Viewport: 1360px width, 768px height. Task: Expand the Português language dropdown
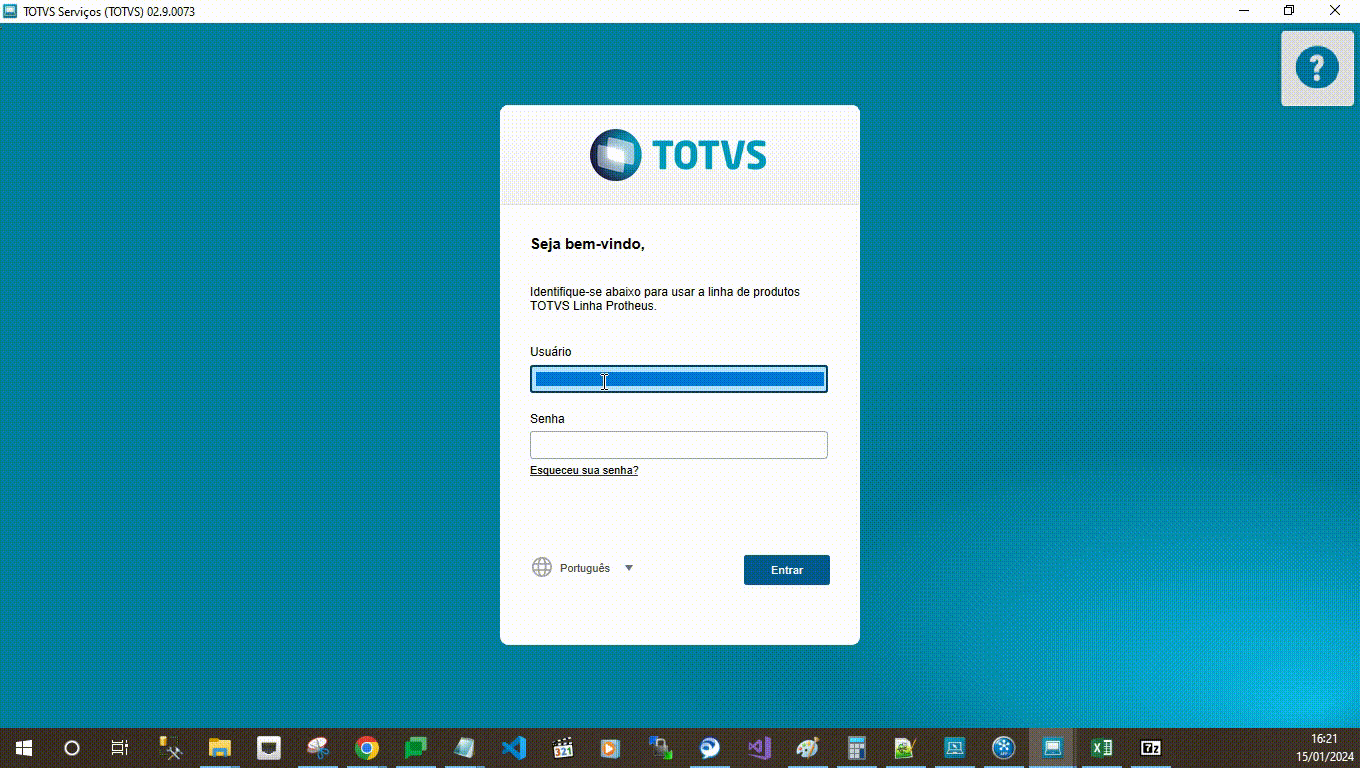click(585, 568)
